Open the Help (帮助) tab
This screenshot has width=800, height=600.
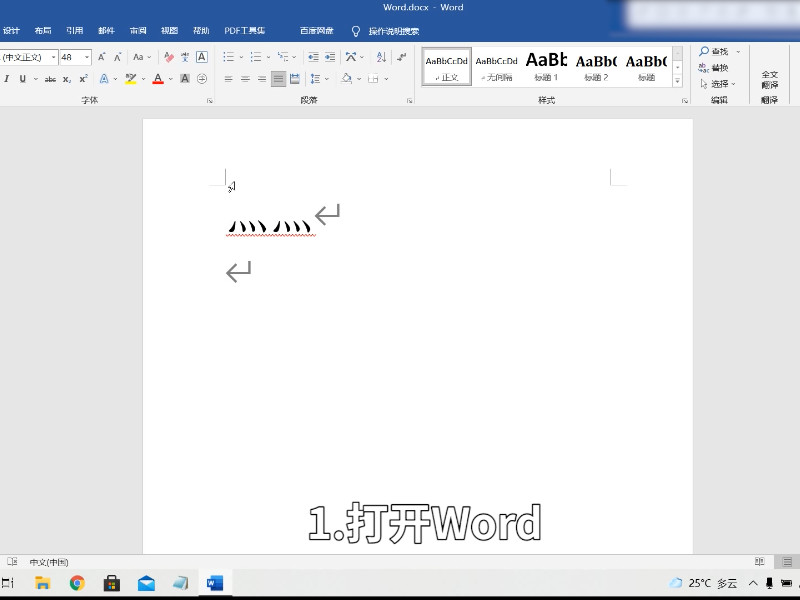201,31
